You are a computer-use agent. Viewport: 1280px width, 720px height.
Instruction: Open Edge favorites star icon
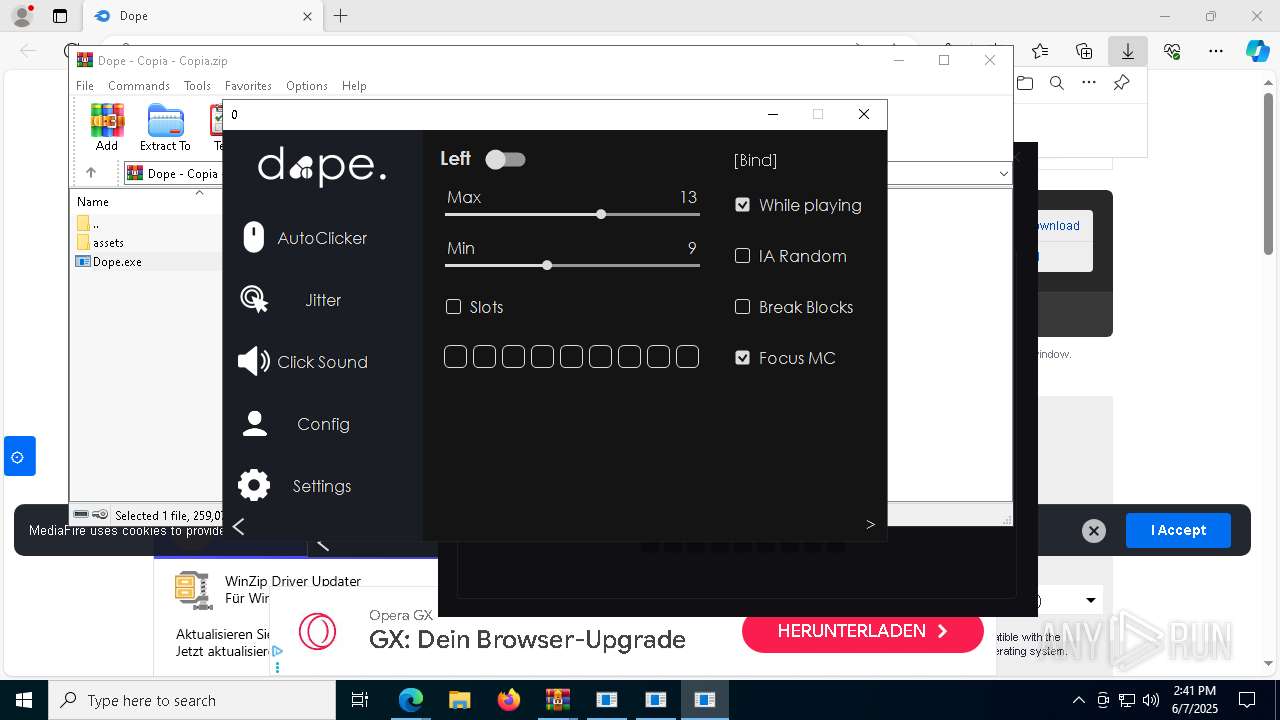click(1040, 51)
